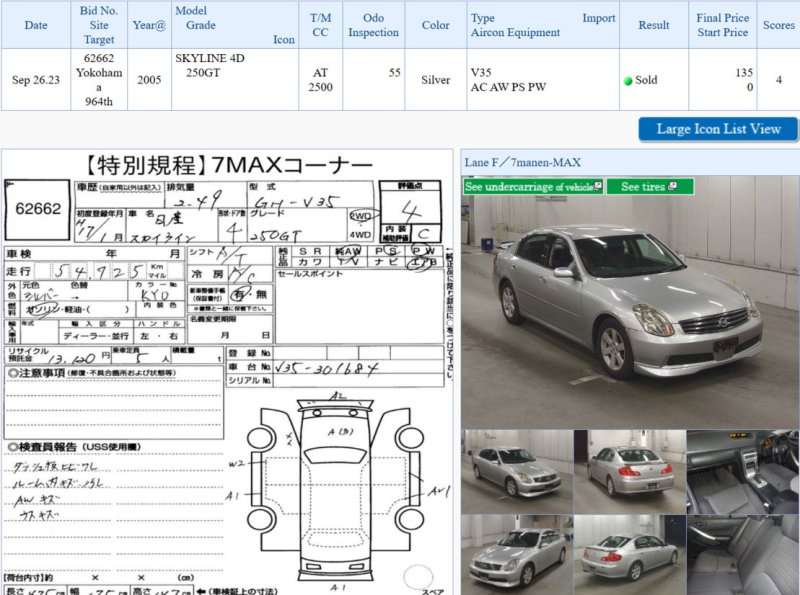The width and height of the screenshot is (800, 595).
Task: Select the front-left view thumbnail in bottom row
Action: [517, 555]
